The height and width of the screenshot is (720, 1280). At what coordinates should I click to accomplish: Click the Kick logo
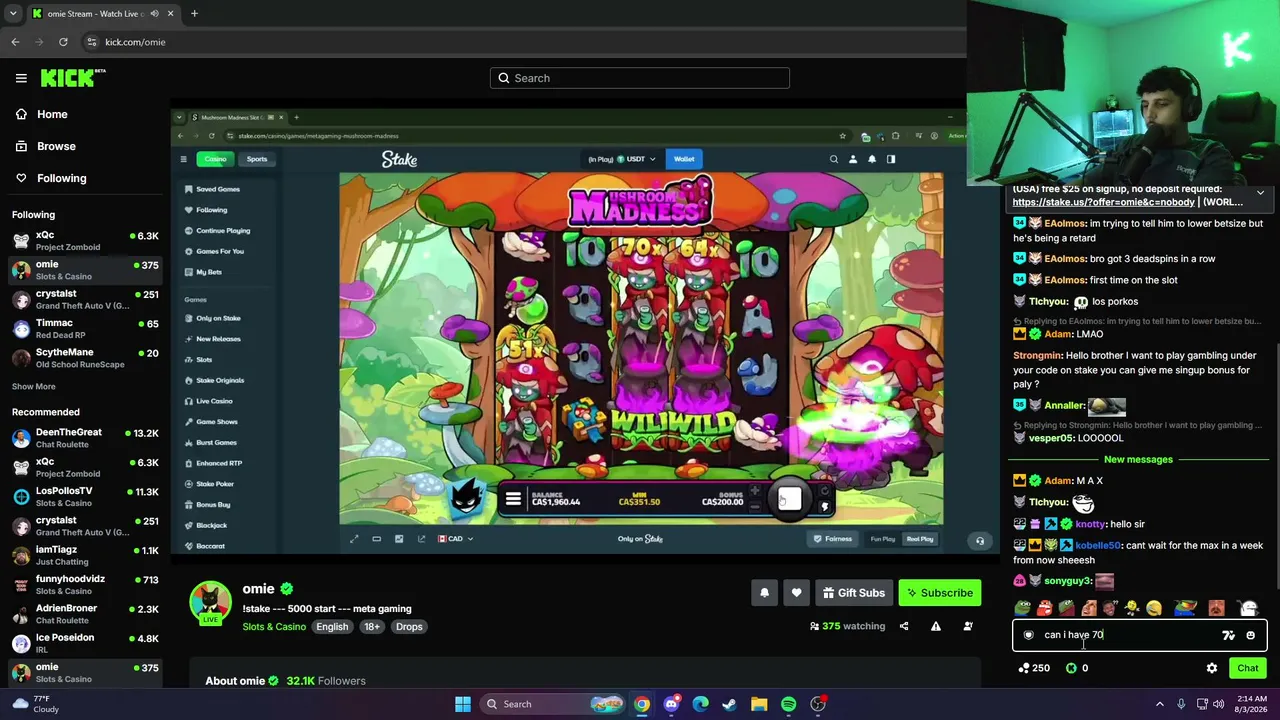coord(73,78)
